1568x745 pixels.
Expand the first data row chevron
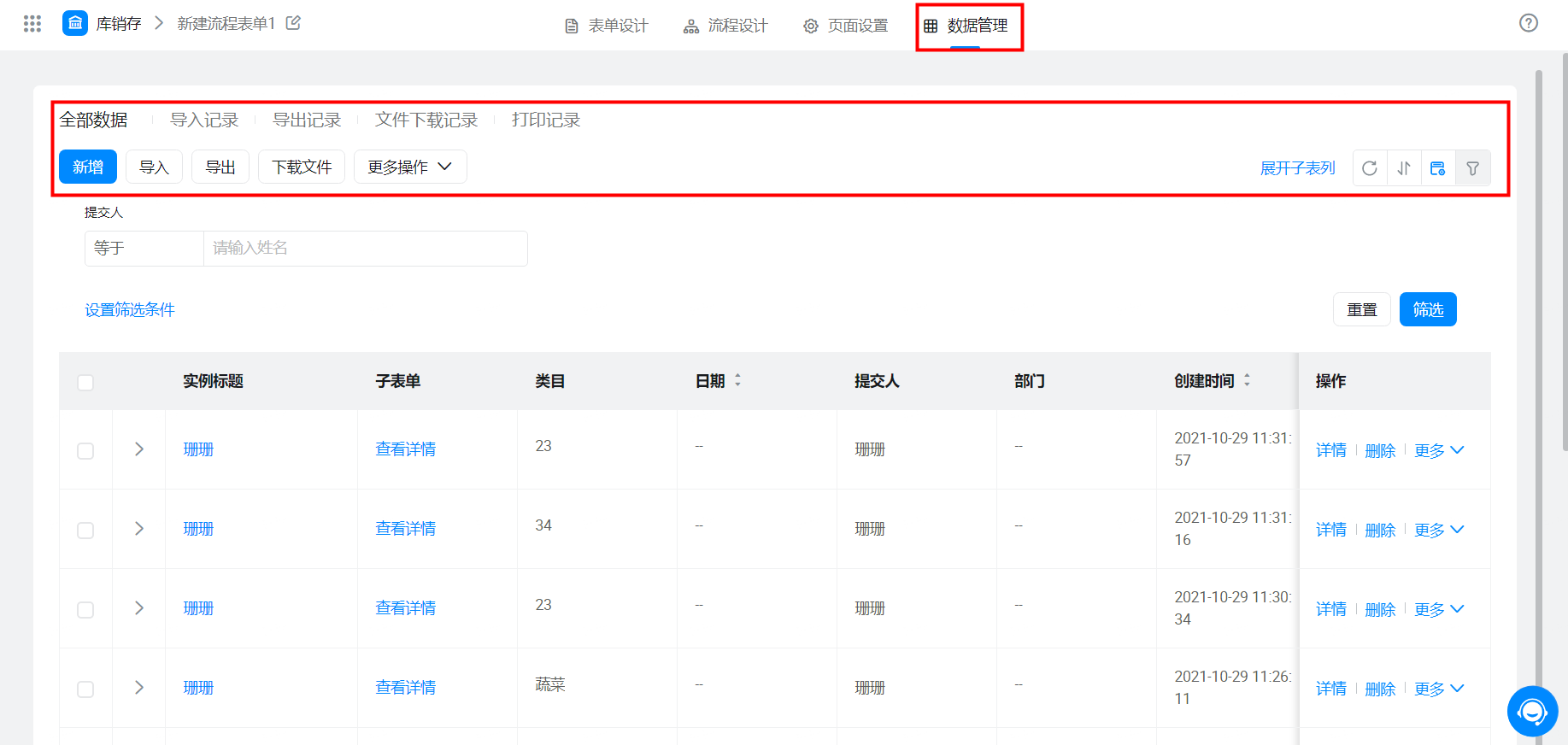(139, 449)
